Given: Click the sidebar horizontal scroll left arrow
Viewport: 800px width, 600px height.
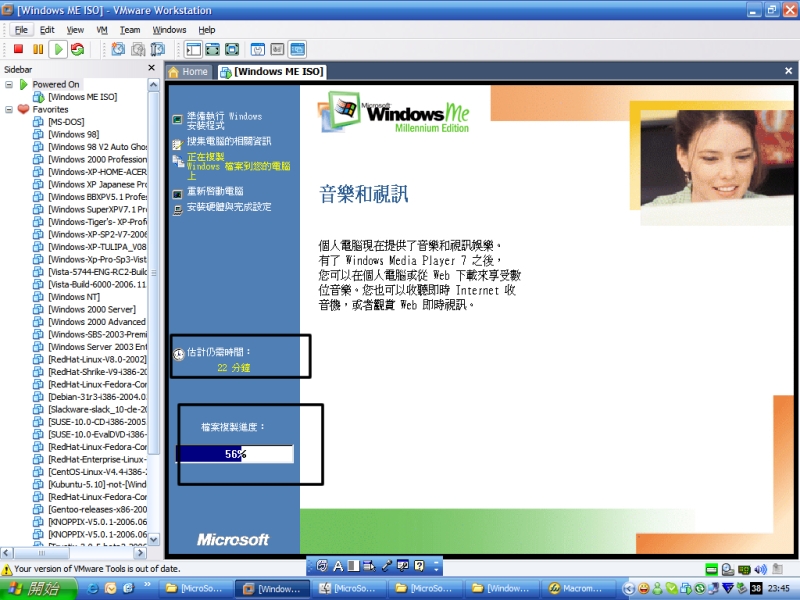Looking at the screenshot, I should pyautogui.click(x=7, y=553).
